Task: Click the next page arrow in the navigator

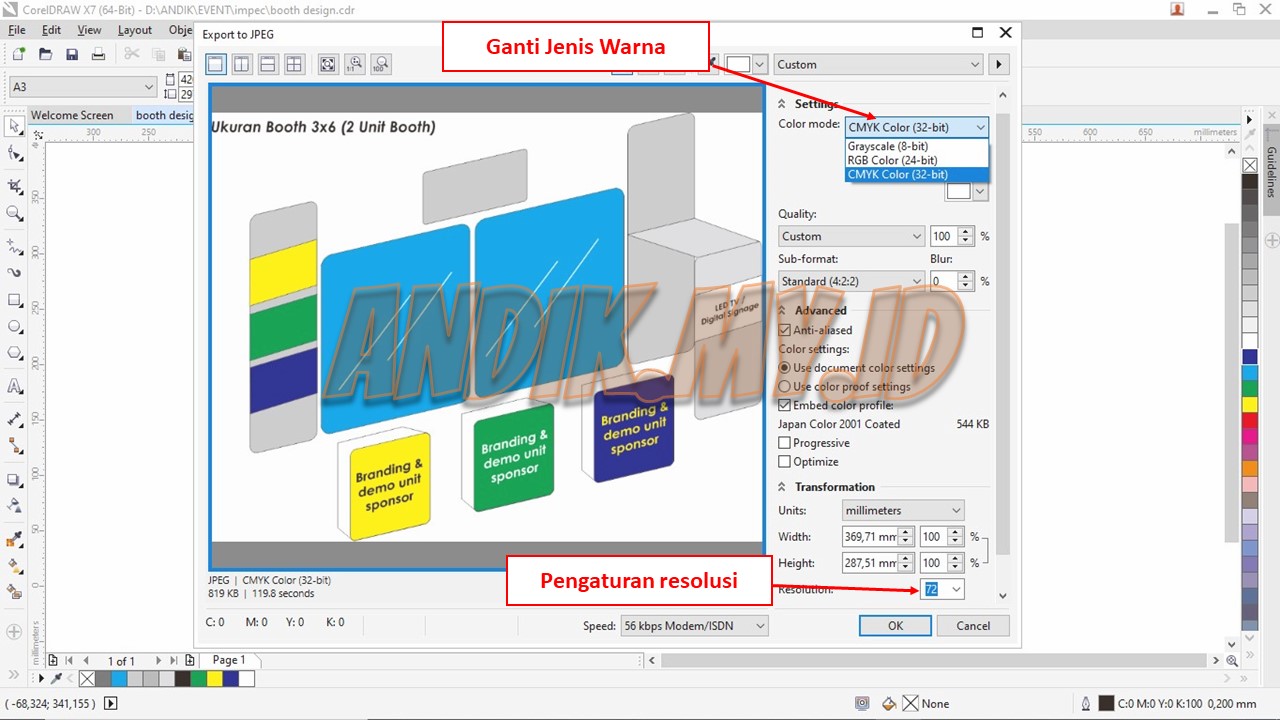Action: pyautogui.click(x=158, y=660)
